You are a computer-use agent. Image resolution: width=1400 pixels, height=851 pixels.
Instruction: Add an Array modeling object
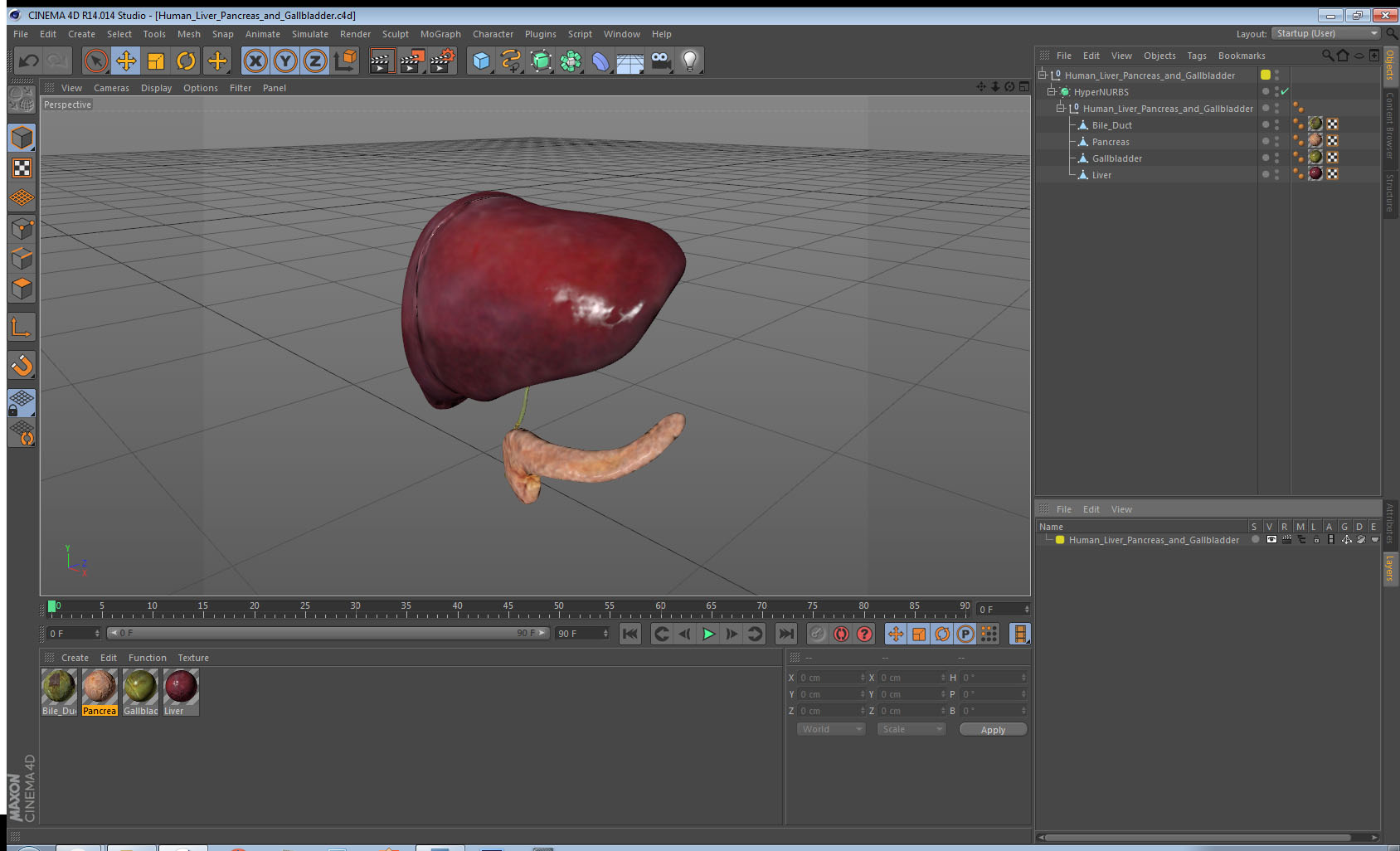571,61
